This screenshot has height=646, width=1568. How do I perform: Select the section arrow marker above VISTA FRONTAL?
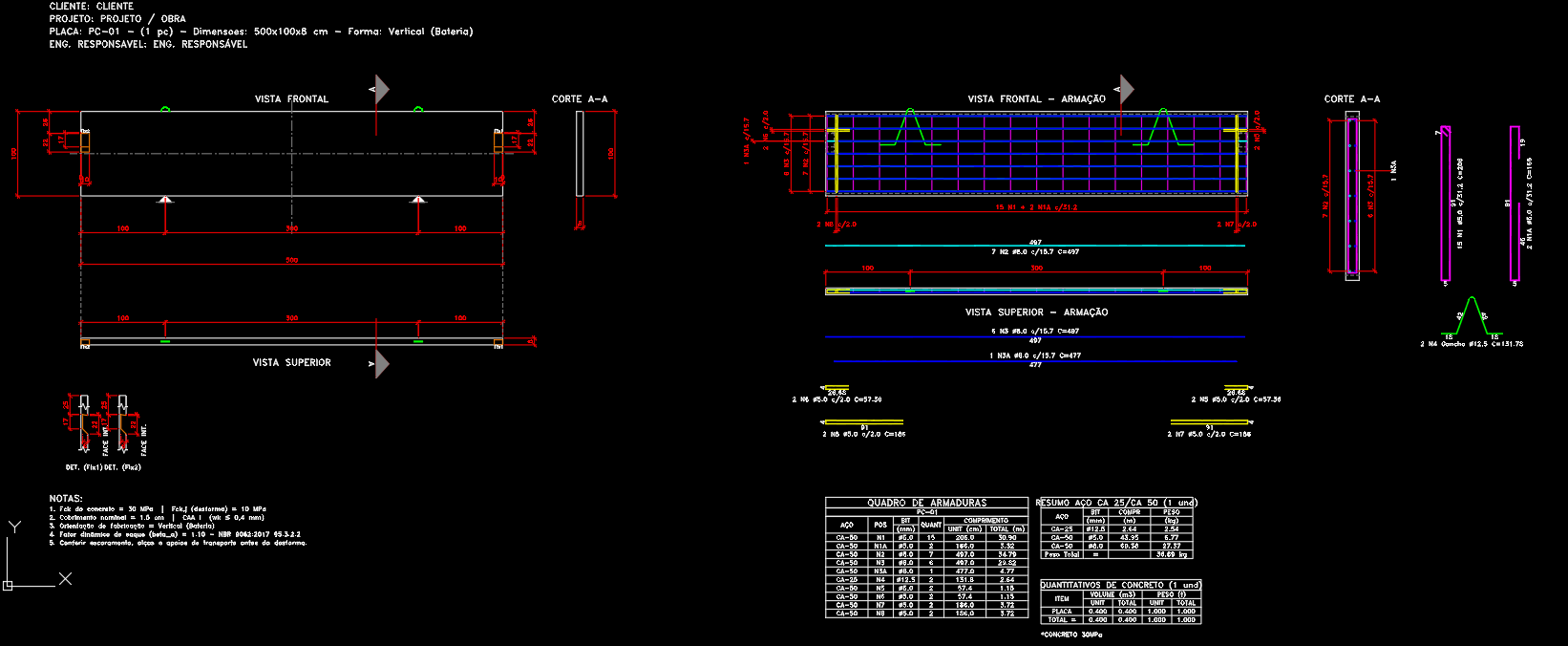click(x=381, y=90)
